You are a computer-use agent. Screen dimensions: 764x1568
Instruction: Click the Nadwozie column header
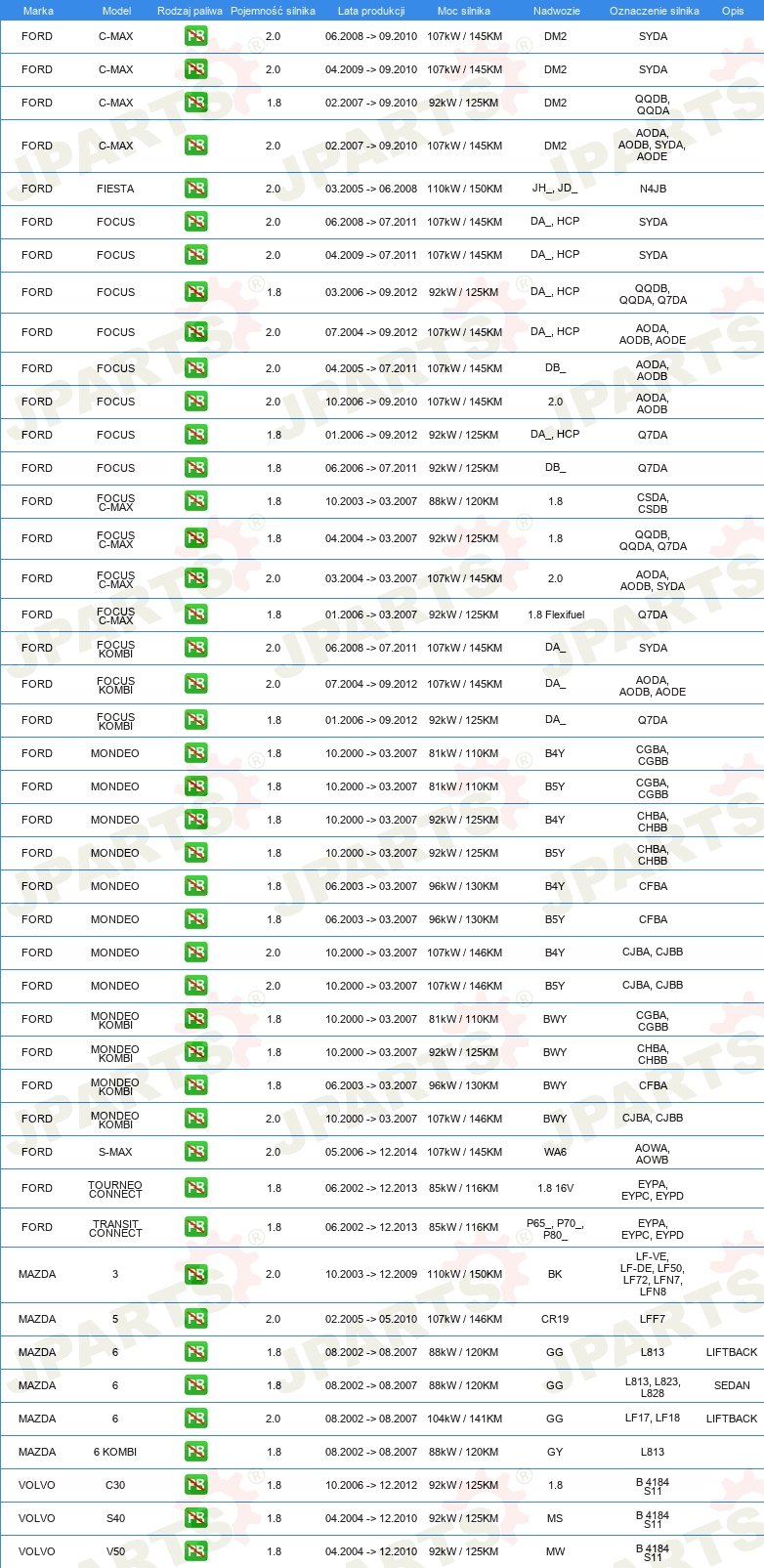[556, 11]
